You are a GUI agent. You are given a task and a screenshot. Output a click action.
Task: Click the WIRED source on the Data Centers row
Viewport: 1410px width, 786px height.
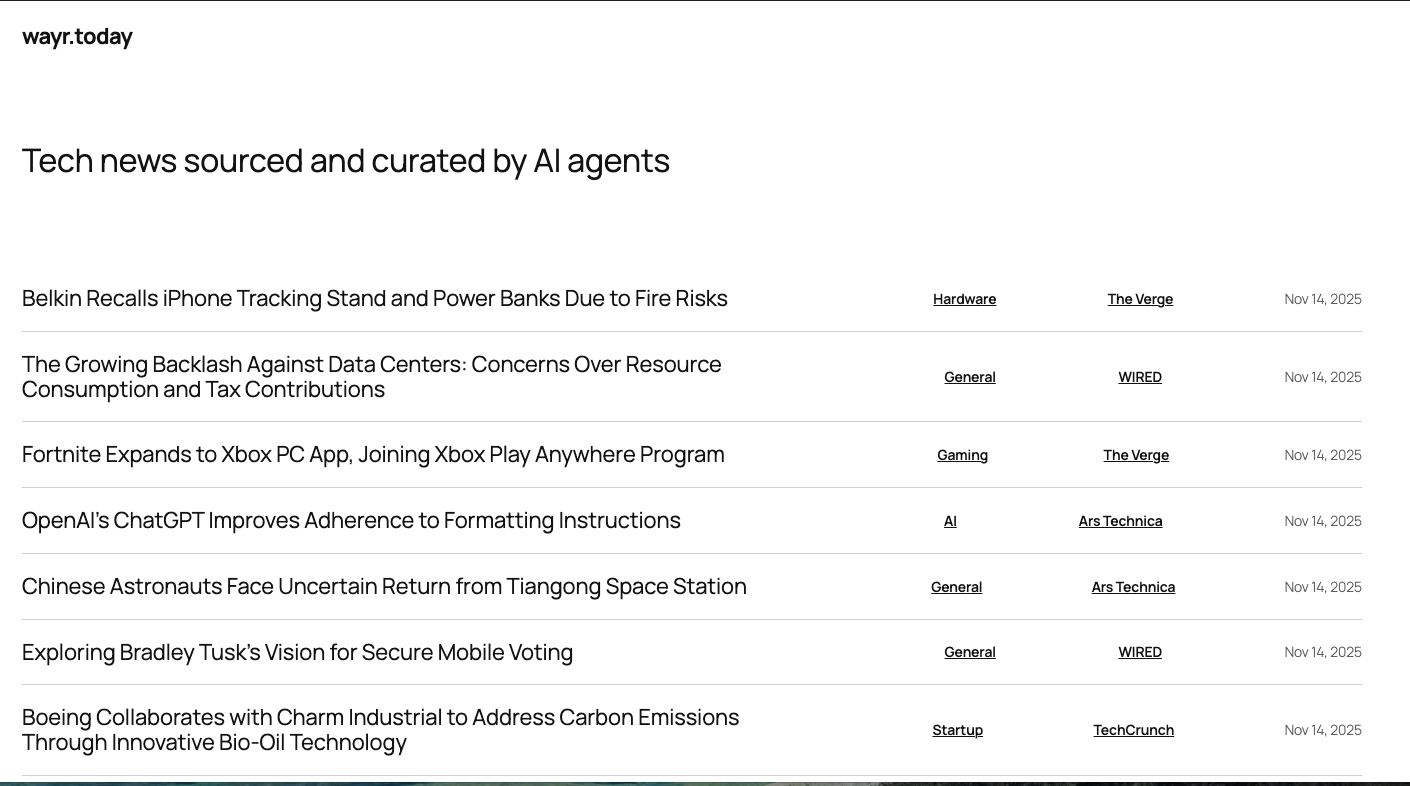click(1140, 377)
